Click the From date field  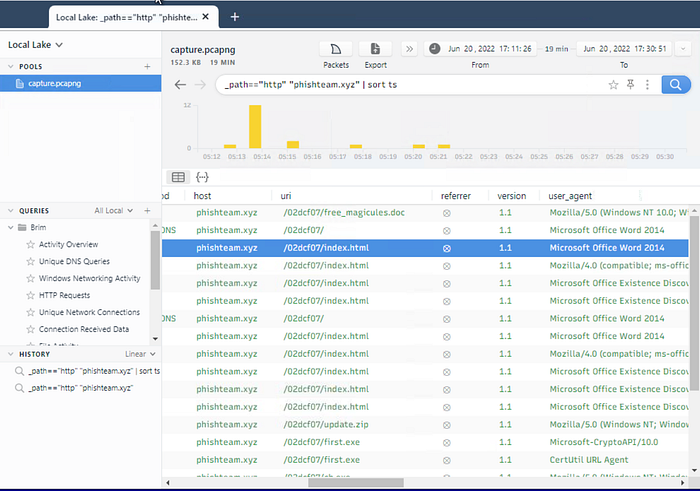pos(480,49)
